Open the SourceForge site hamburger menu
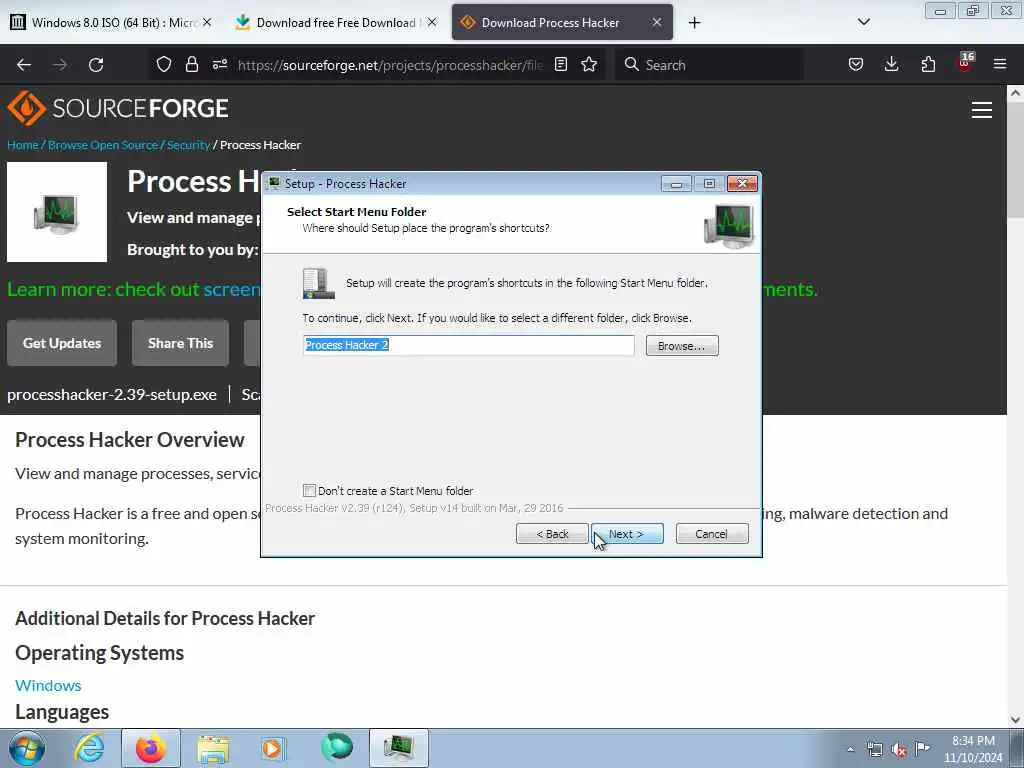Viewport: 1024px width, 768px height. (x=982, y=110)
